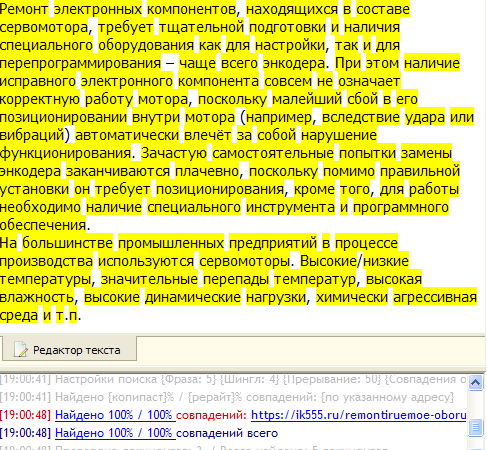Click the highlighted word Зачастую
Image resolution: width=487 pixels, height=450 pixels.
174,153
